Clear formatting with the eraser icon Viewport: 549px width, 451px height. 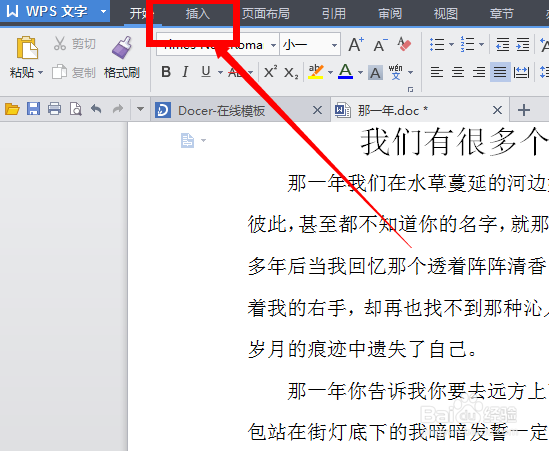[404, 44]
